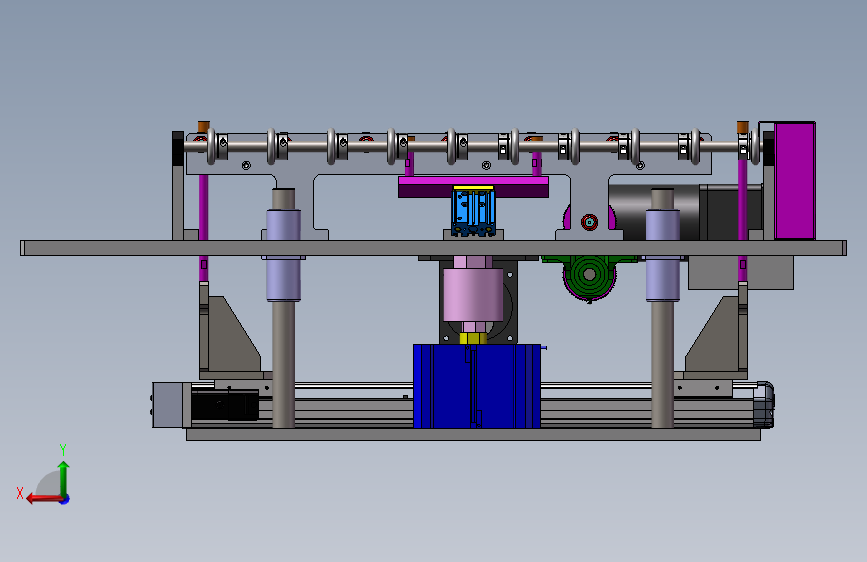Click the red X label of triad

coord(20,493)
